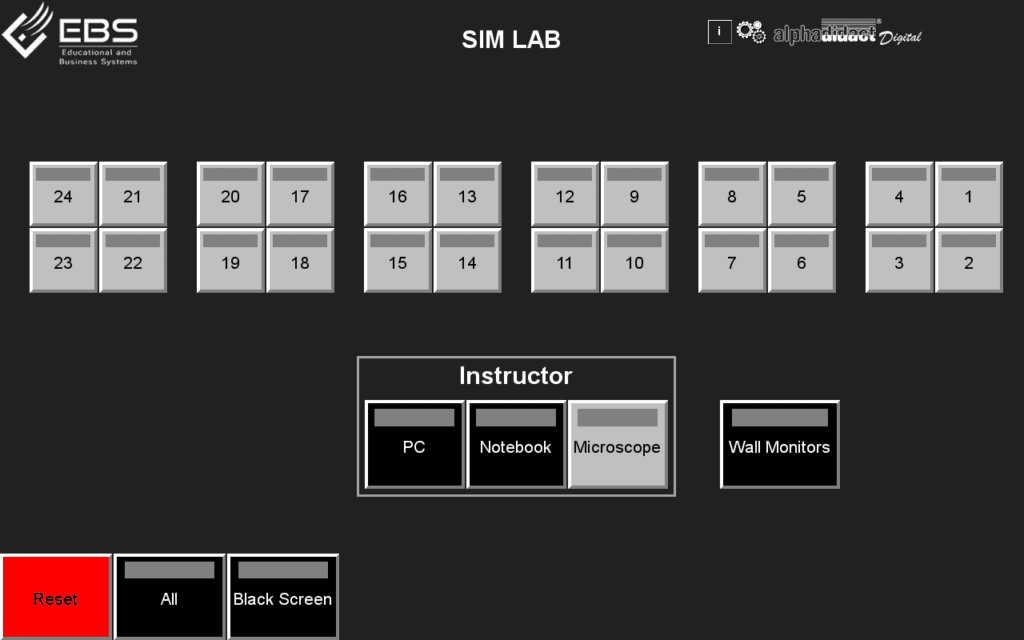Activate the Wall Monitors output

point(779,444)
